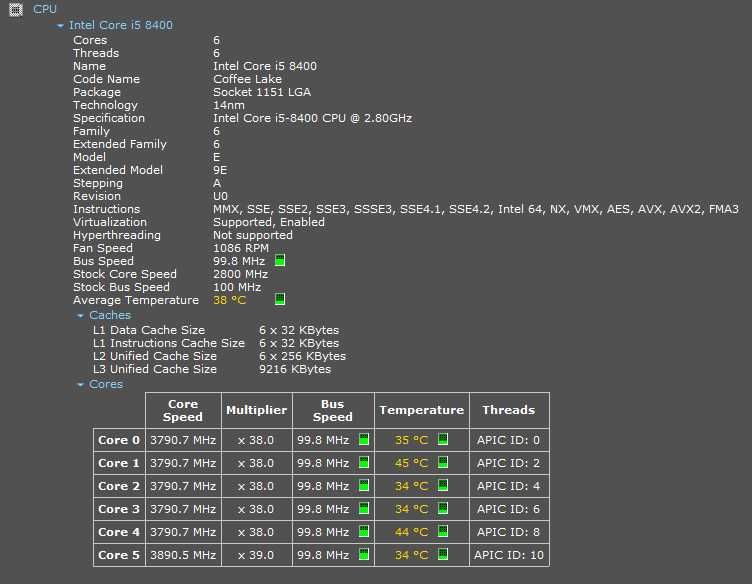
Task: Click the L1 Instructions Cache Size label
Action: pos(169,343)
